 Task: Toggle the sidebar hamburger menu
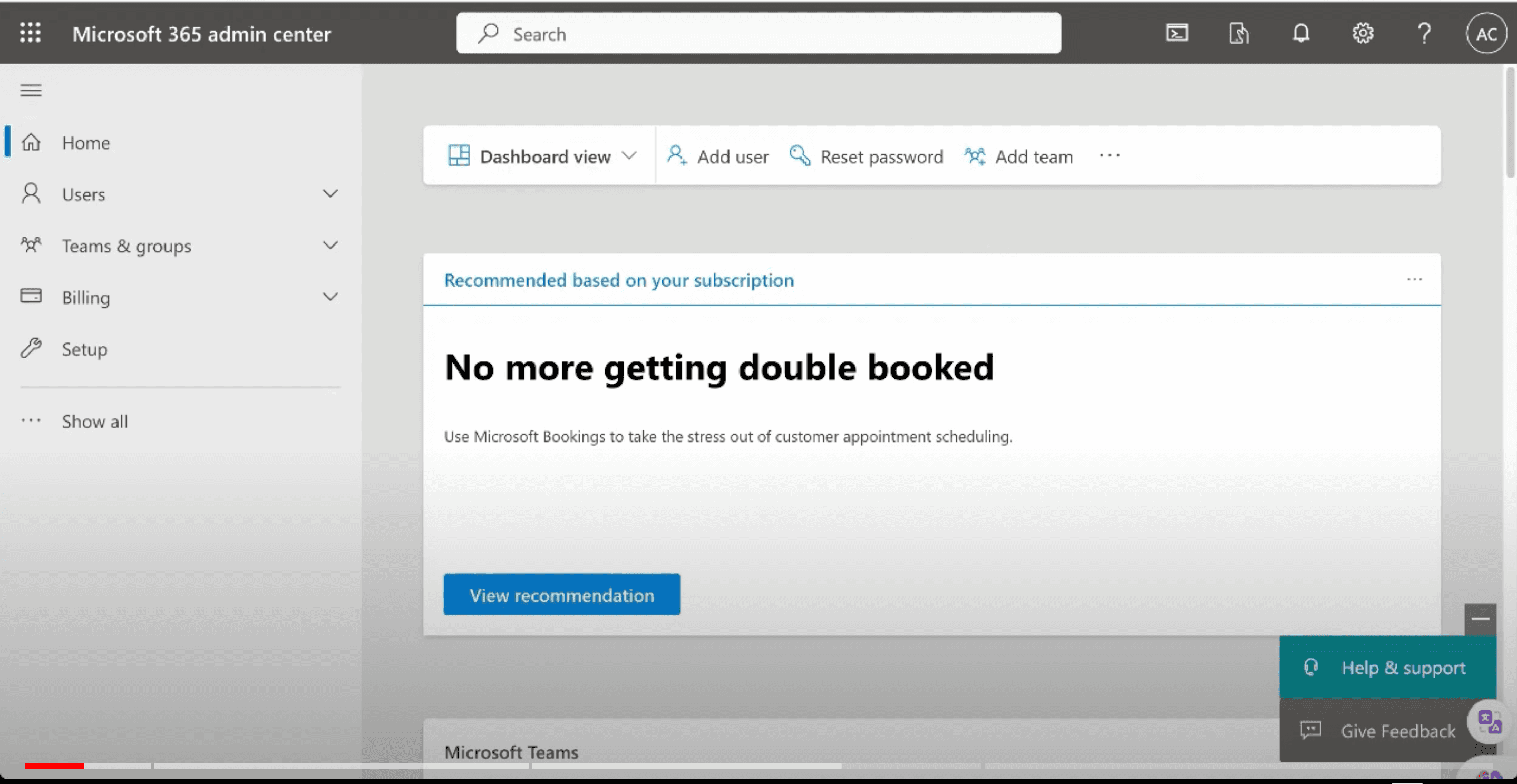(x=31, y=91)
